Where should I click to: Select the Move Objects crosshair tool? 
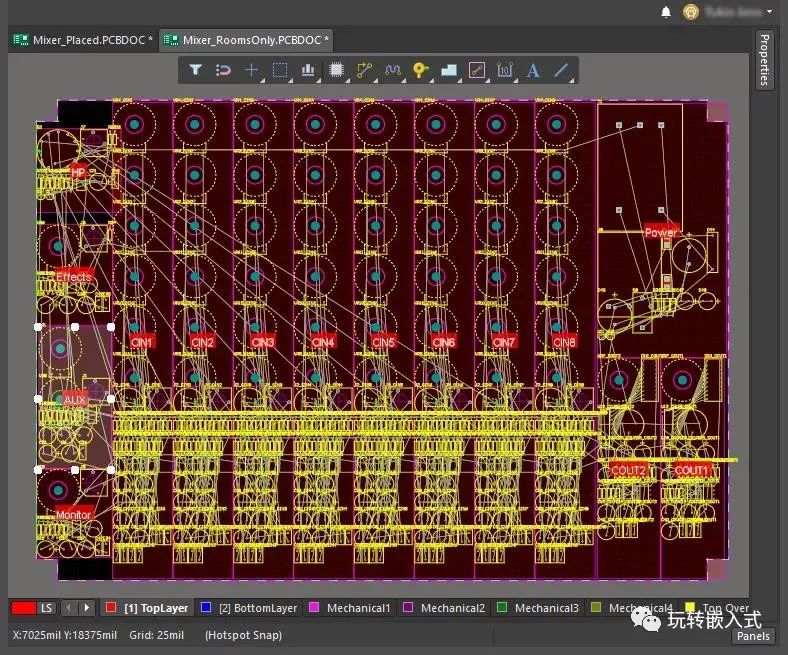251,70
